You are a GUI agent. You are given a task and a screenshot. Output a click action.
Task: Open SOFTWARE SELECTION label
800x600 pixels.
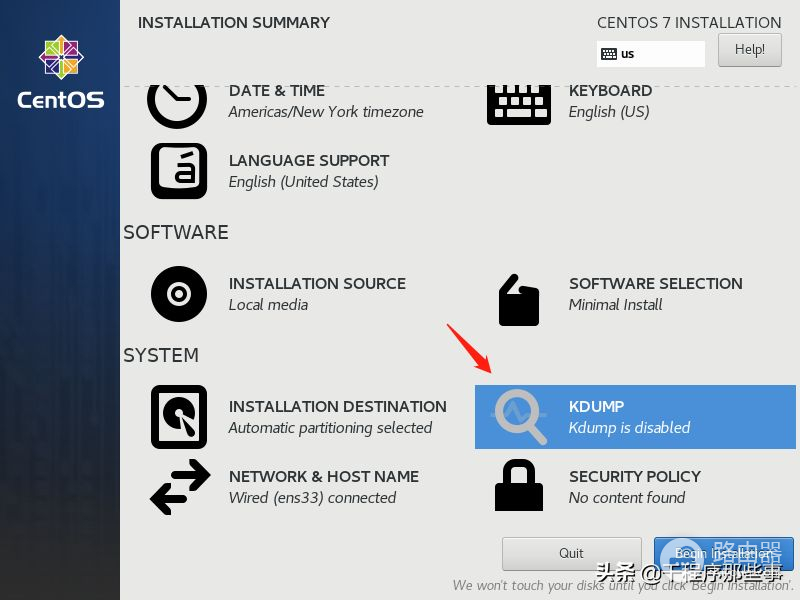point(656,284)
